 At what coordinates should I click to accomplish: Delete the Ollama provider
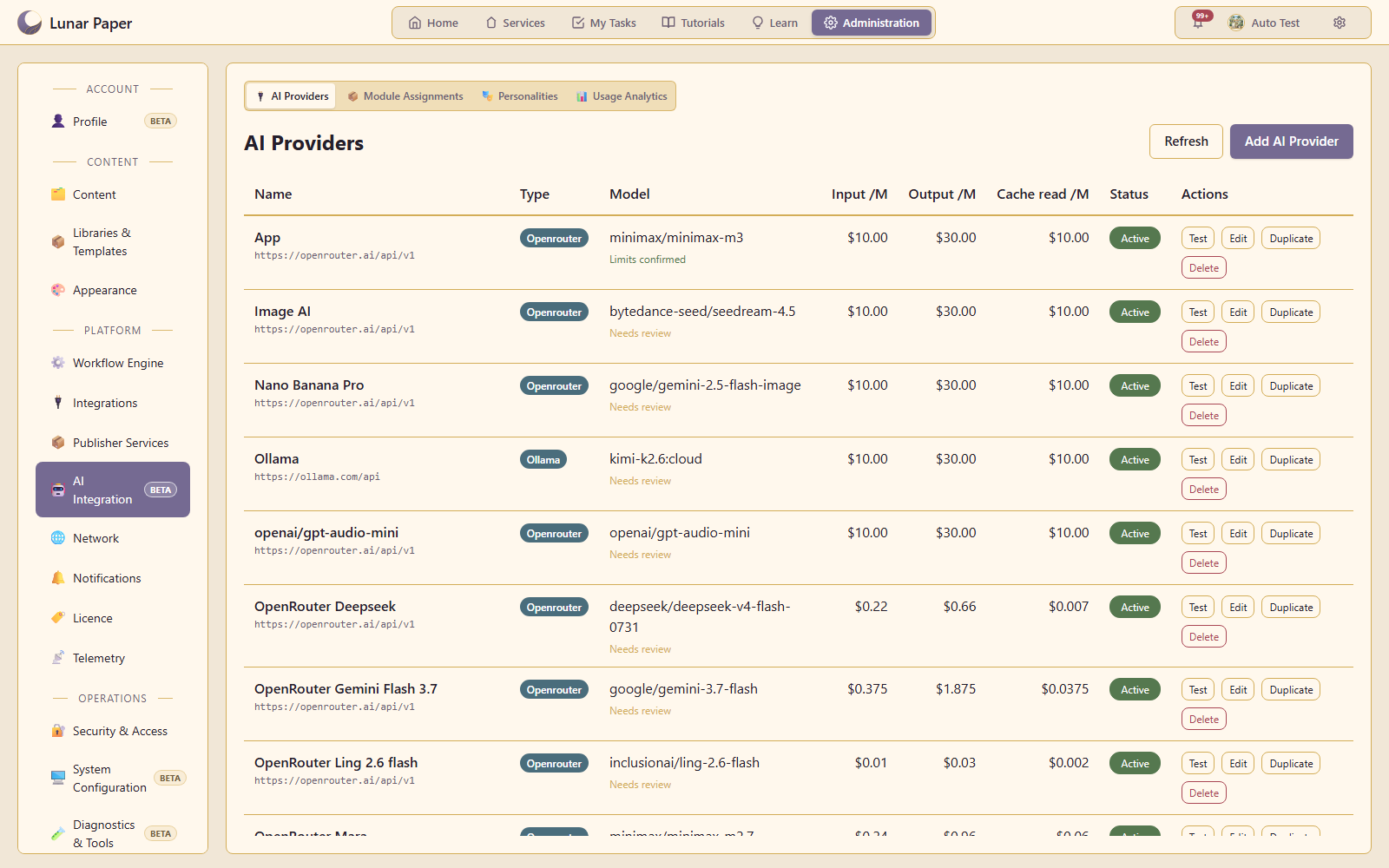click(x=1204, y=490)
